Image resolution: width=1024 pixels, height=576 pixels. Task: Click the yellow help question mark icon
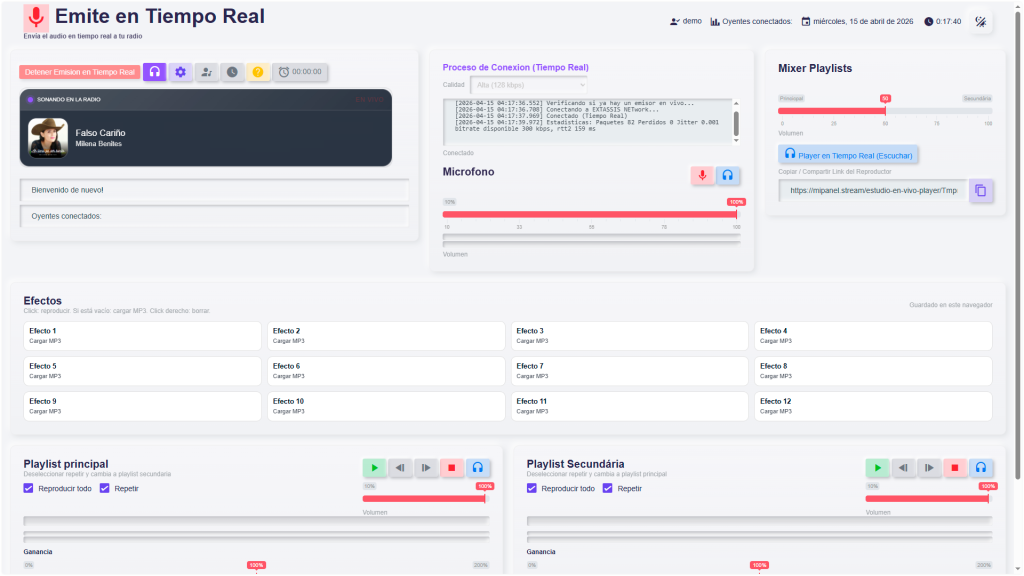click(258, 72)
